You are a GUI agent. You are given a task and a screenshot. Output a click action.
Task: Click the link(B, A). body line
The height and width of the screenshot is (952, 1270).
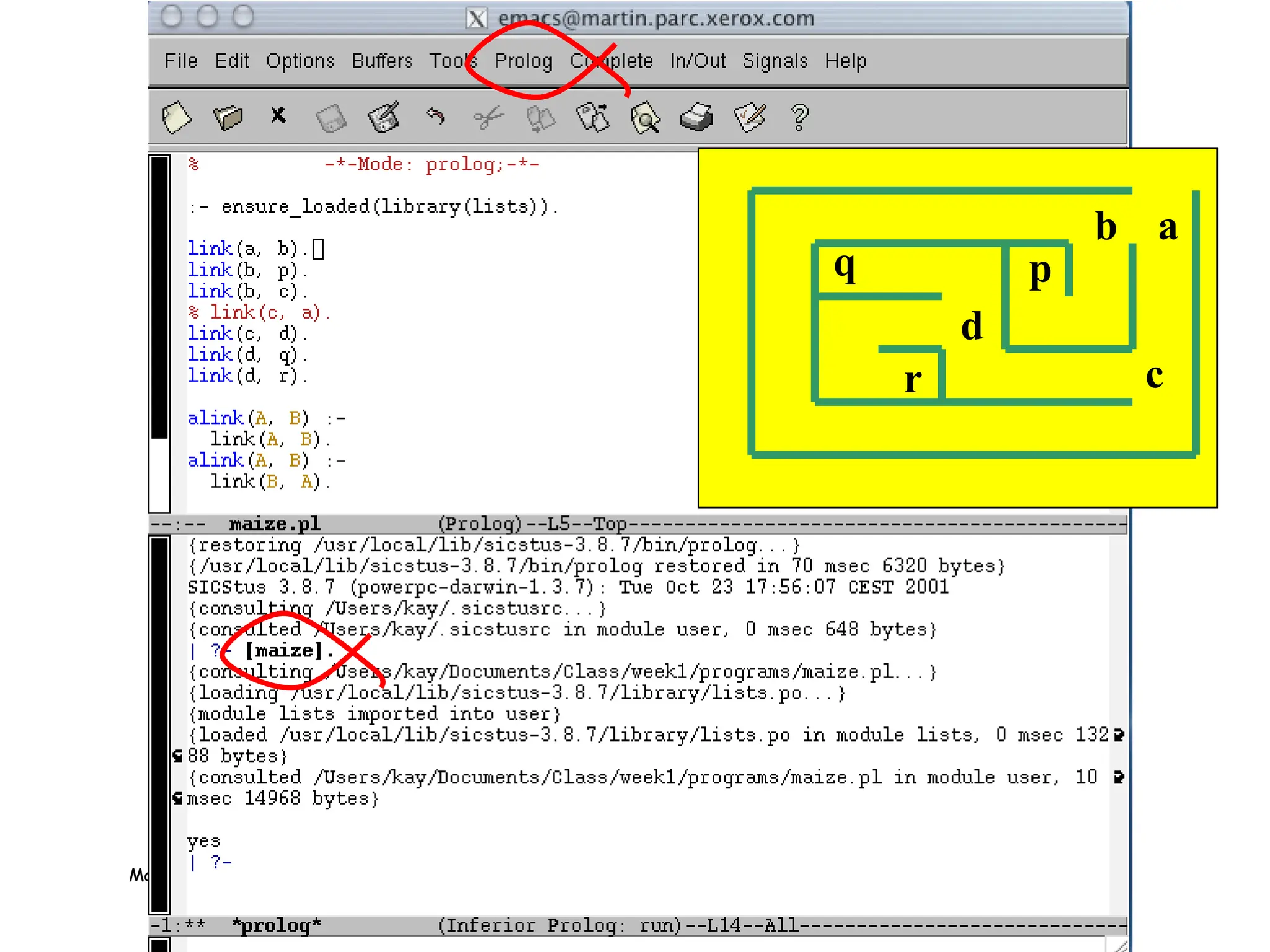(x=270, y=482)
